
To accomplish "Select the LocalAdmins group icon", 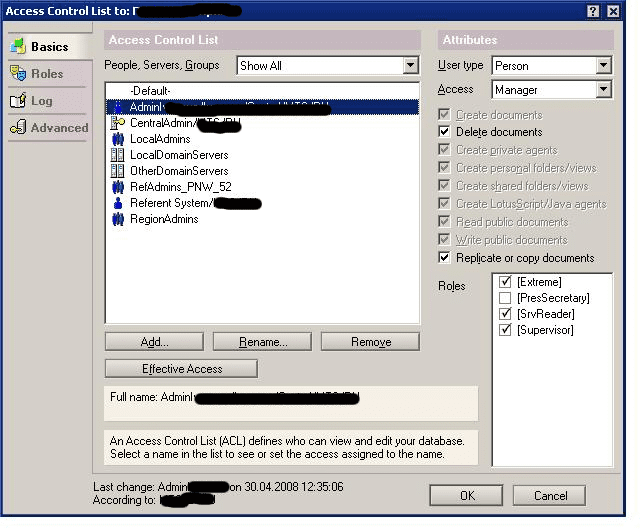I will click(117, 139).
